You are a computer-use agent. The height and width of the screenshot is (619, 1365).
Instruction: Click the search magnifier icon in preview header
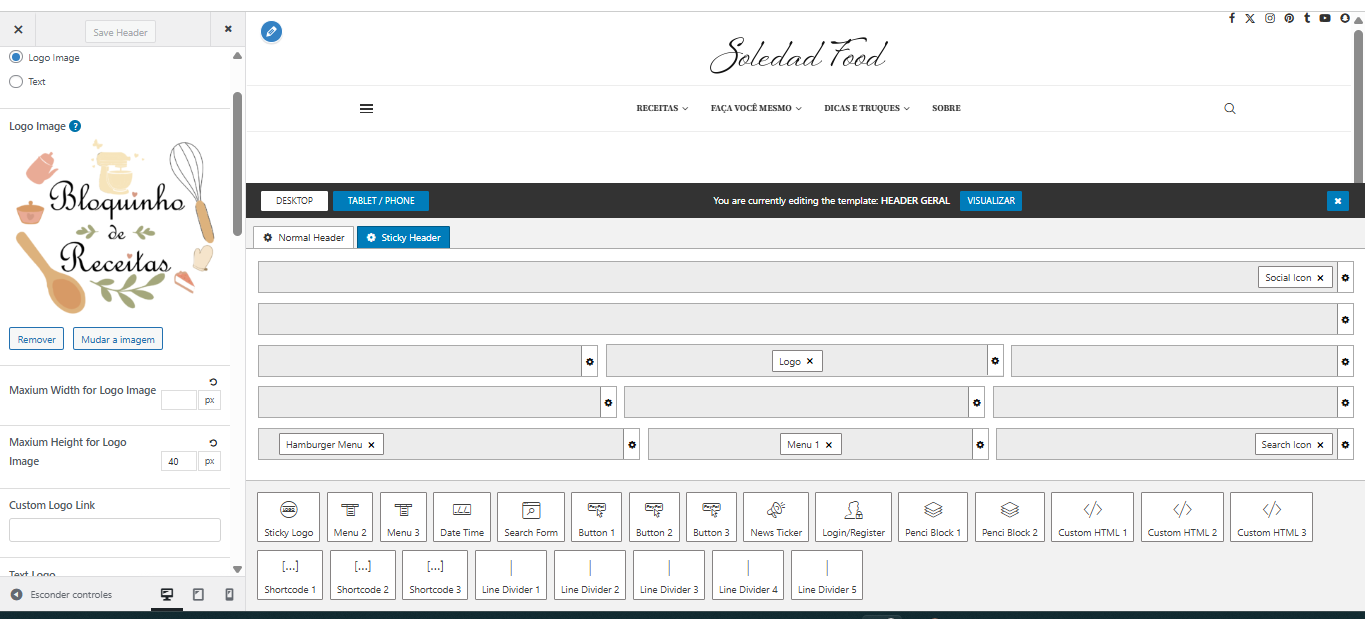click(1230, 108)
